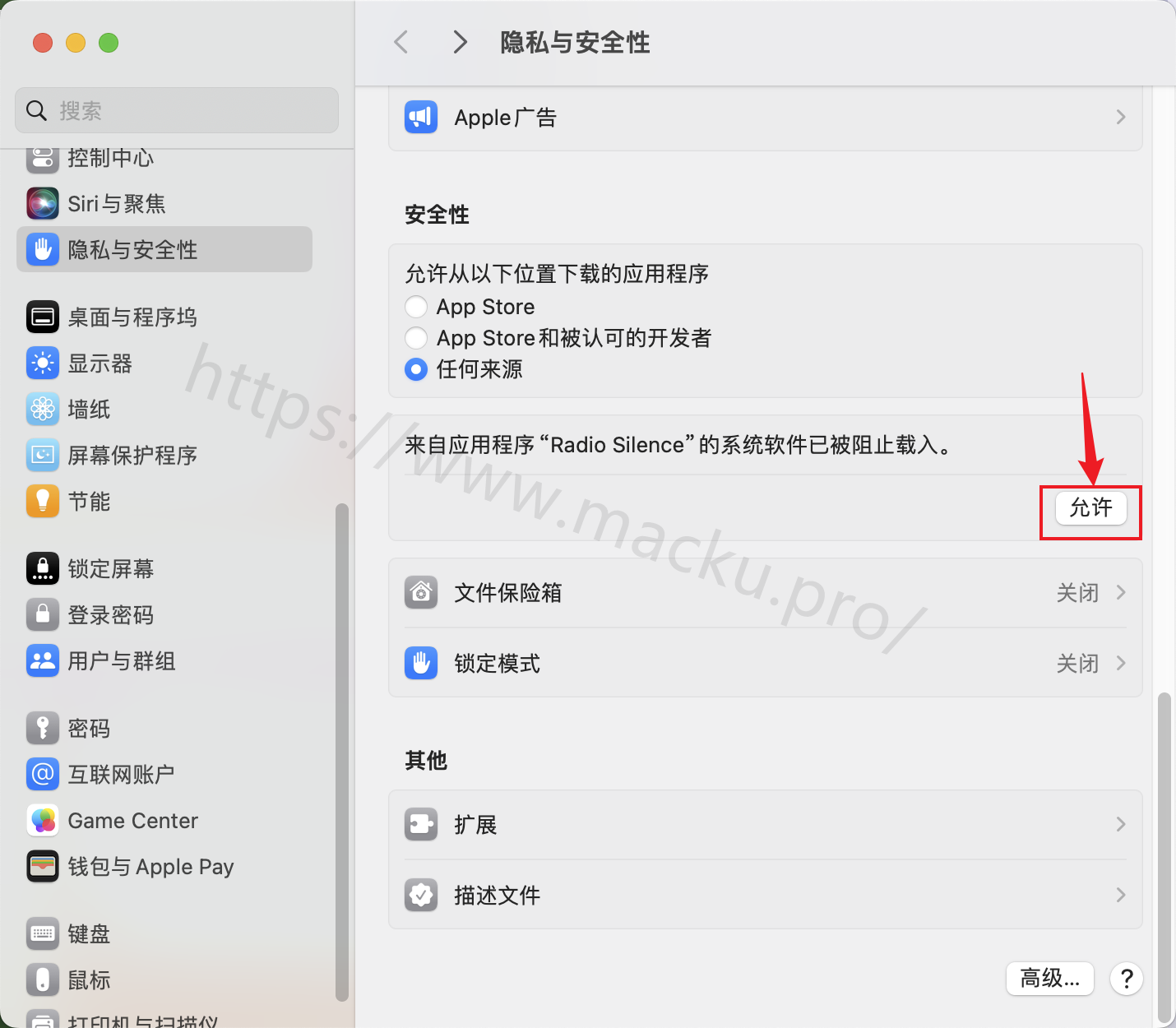Open Siri与聚焦 settings icon in sidebar
This screenshot has height=1028, width=1176.
43,203
